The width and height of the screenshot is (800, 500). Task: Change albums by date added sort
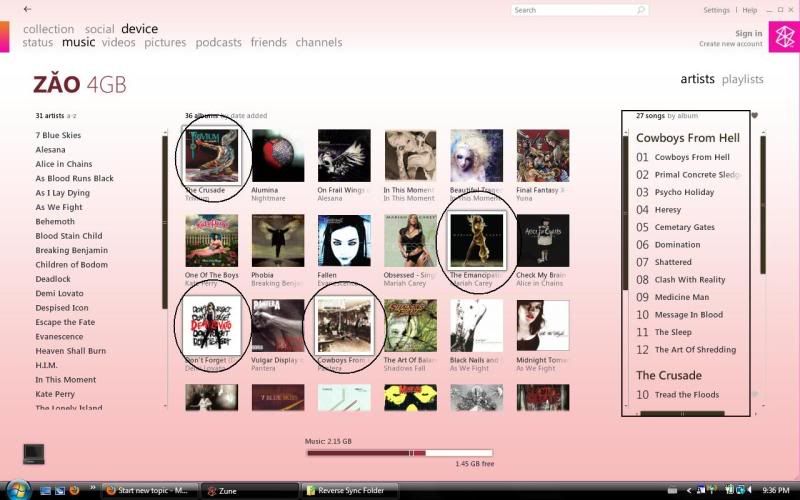point(244,116)
